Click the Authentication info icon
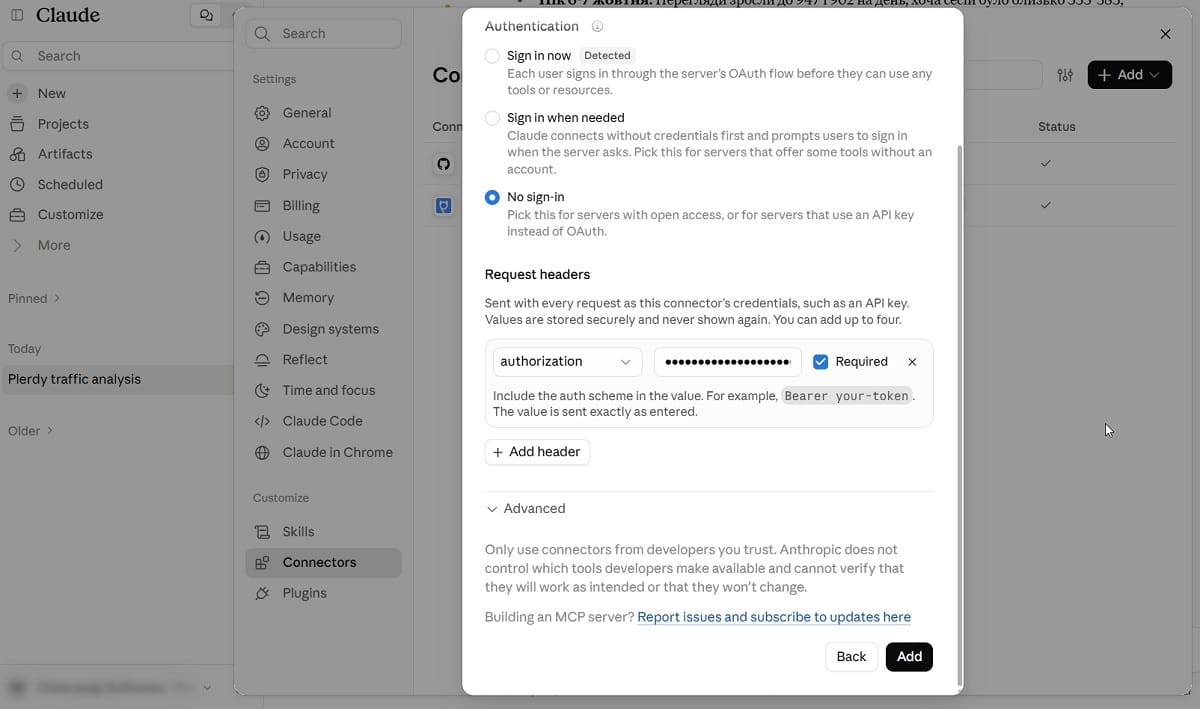The image size is (1200, 709). click(597, 27)
